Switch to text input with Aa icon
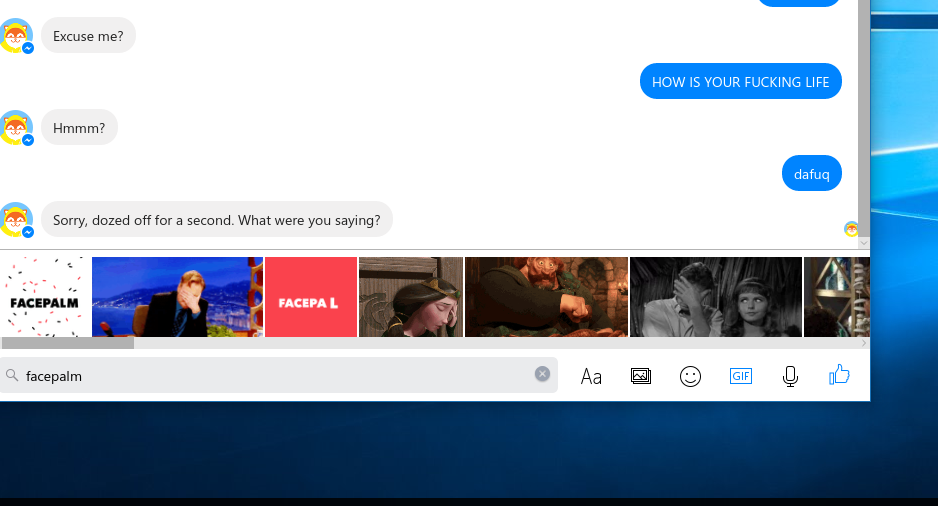 (591, 376)
